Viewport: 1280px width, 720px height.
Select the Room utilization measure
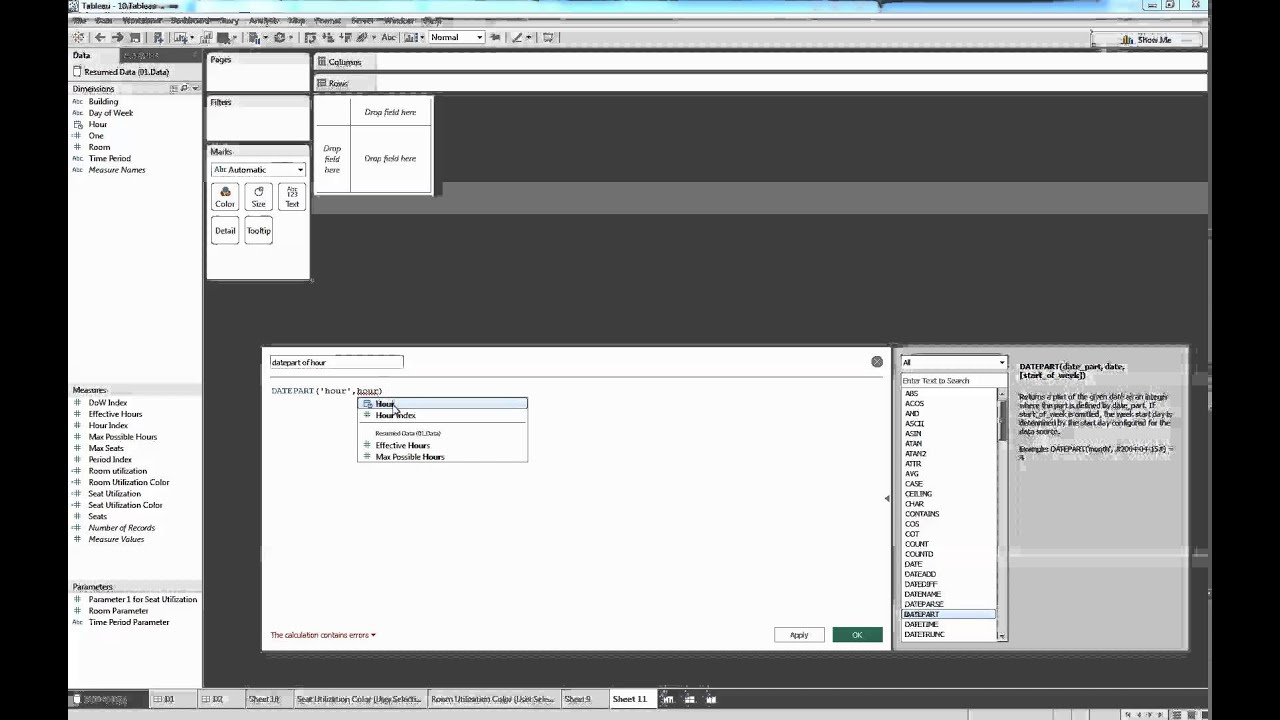118,471
